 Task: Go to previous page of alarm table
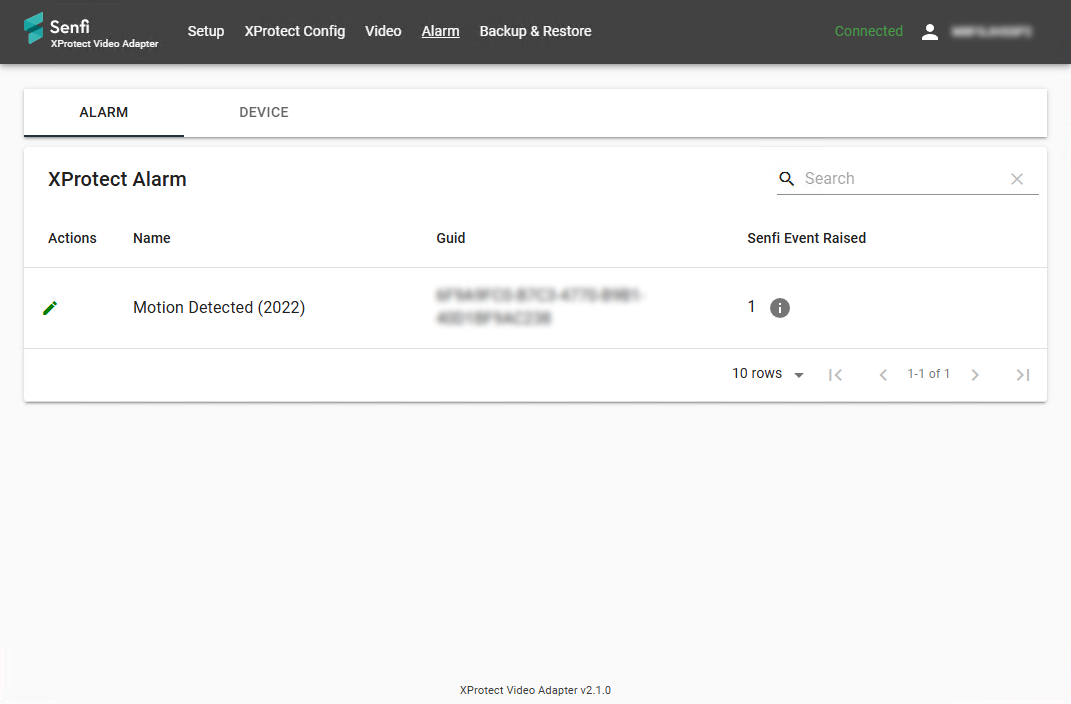[883, 375]
